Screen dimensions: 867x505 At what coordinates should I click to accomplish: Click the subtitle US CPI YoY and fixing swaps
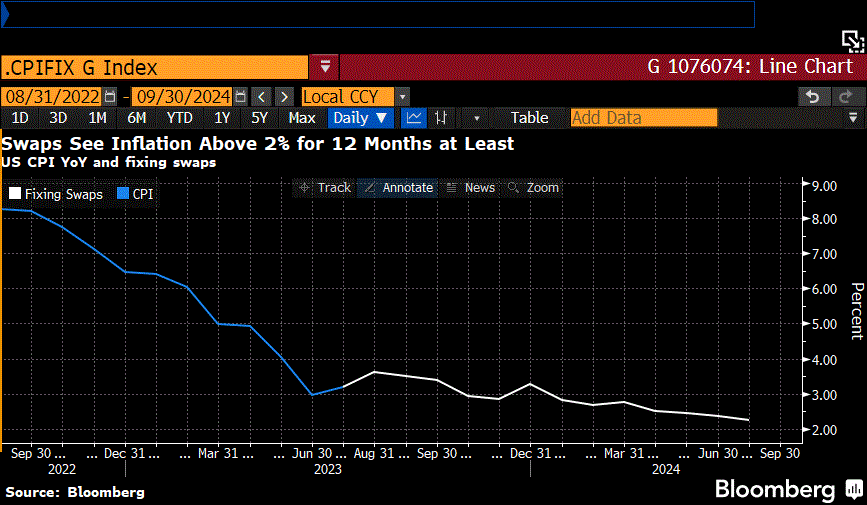point(108,163)
